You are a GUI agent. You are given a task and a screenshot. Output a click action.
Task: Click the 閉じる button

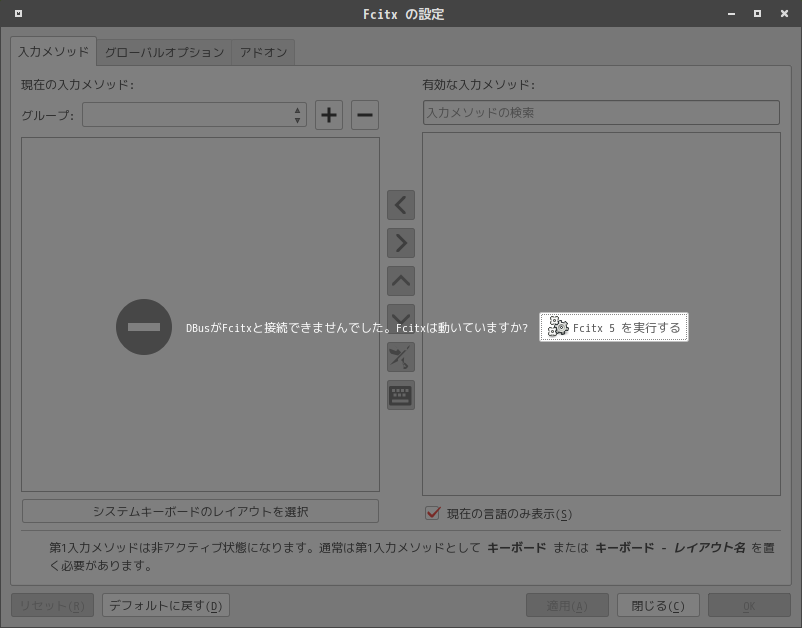[658, 605]
